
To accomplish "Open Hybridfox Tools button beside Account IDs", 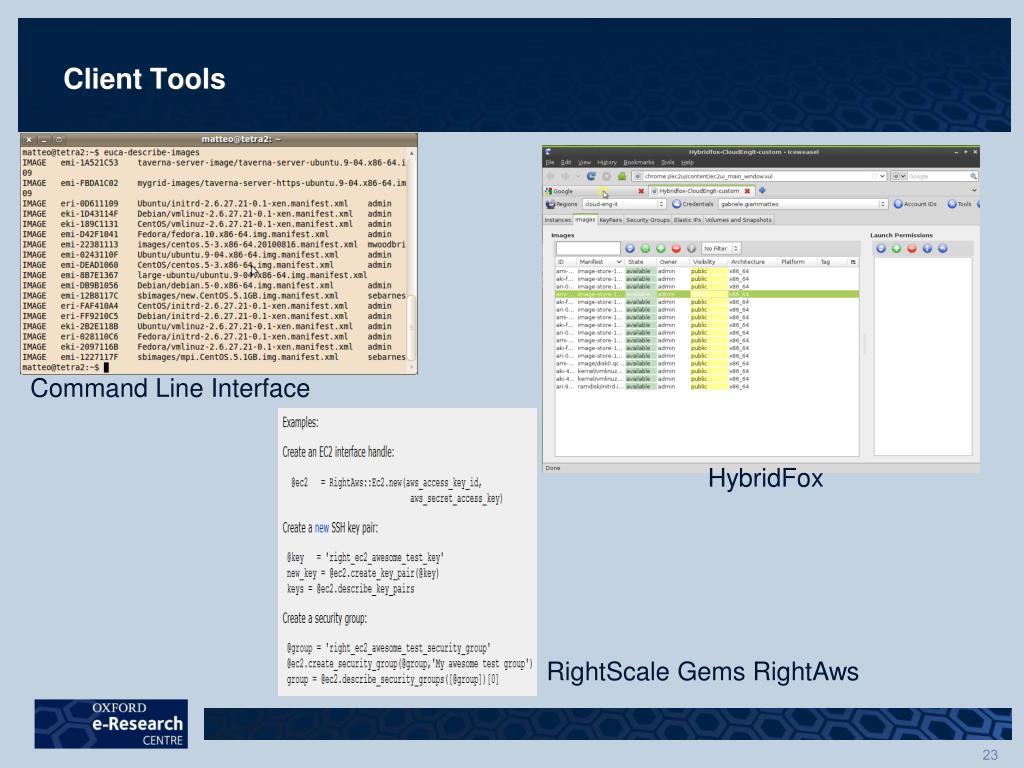I will tap(960, 204).
